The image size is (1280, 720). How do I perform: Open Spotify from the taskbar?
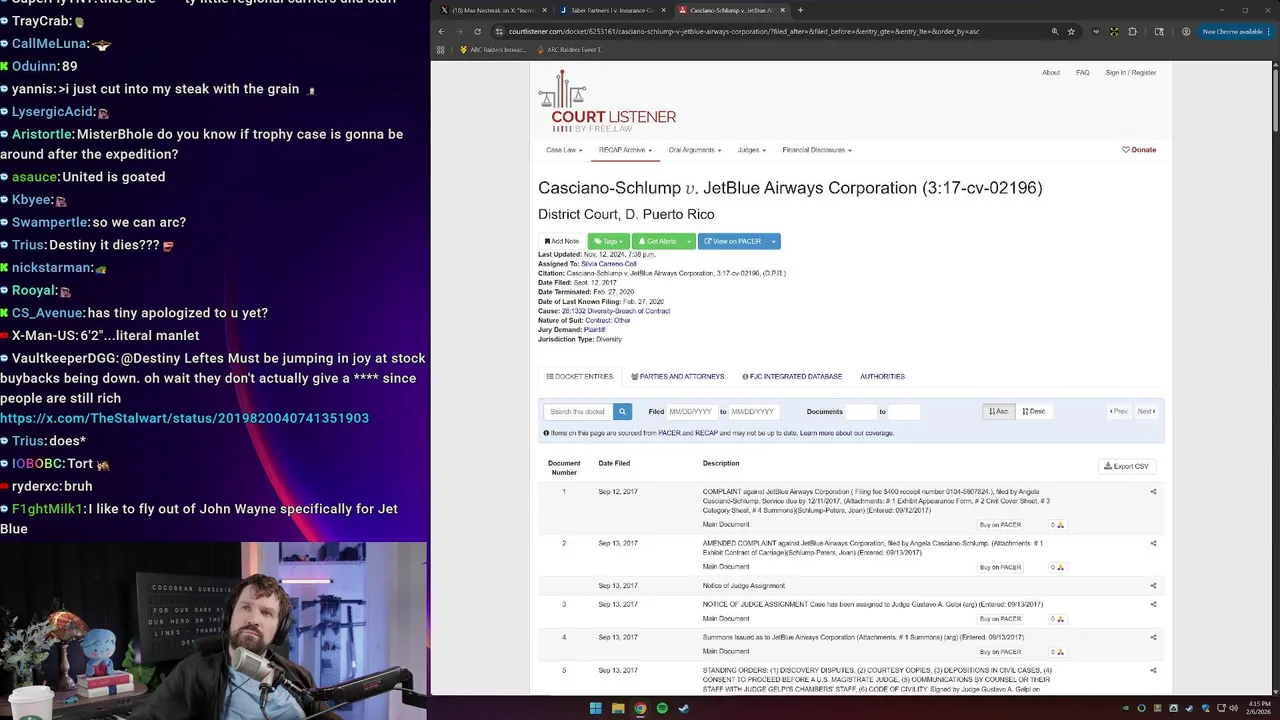coord(662,708)
